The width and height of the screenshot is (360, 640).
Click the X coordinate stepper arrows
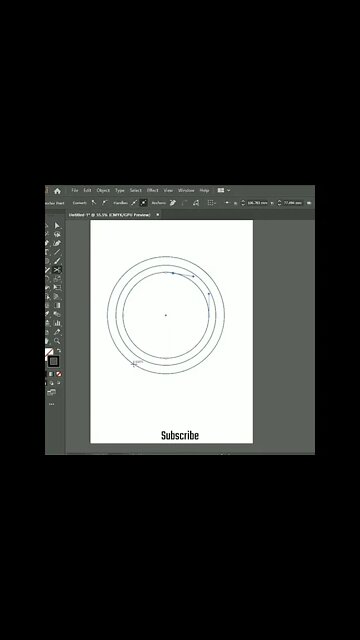coord(243,202)
